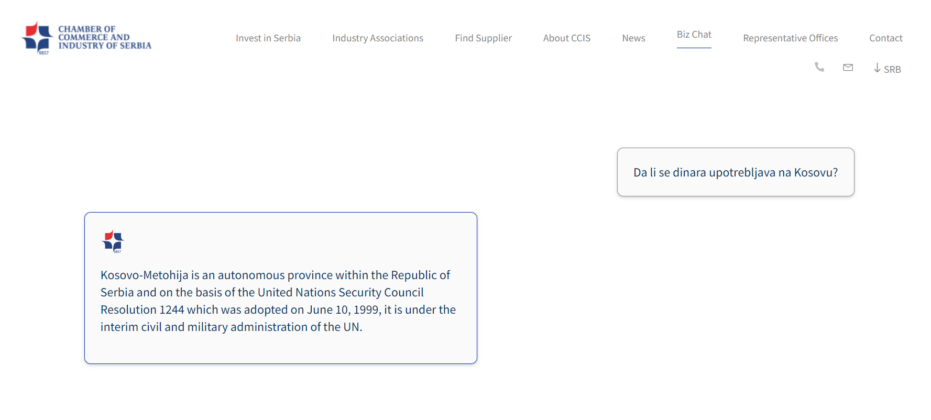Open Representative Offices page
Screen dimensions: 931x420
point(790,38)
